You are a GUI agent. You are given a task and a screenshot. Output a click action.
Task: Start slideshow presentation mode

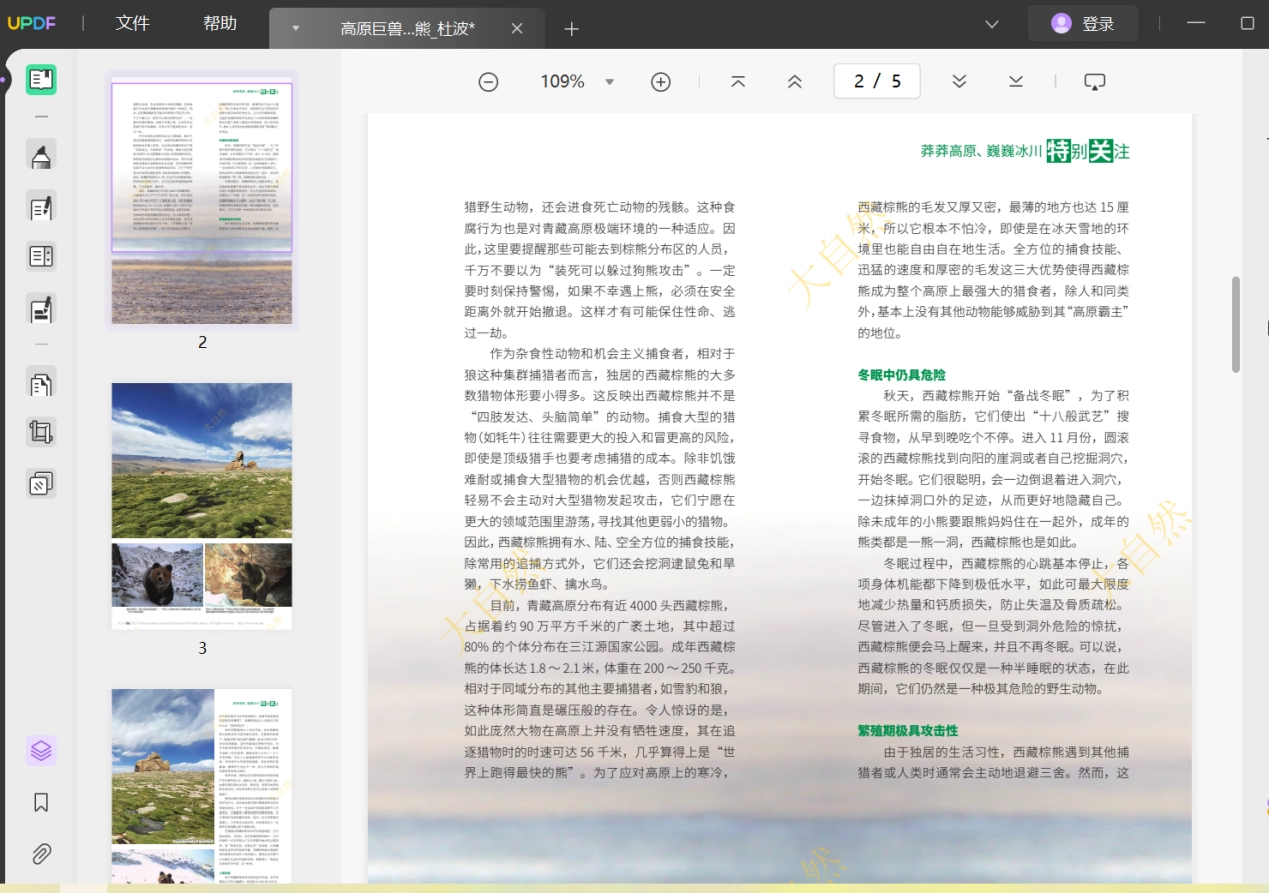click(1095, 82)
